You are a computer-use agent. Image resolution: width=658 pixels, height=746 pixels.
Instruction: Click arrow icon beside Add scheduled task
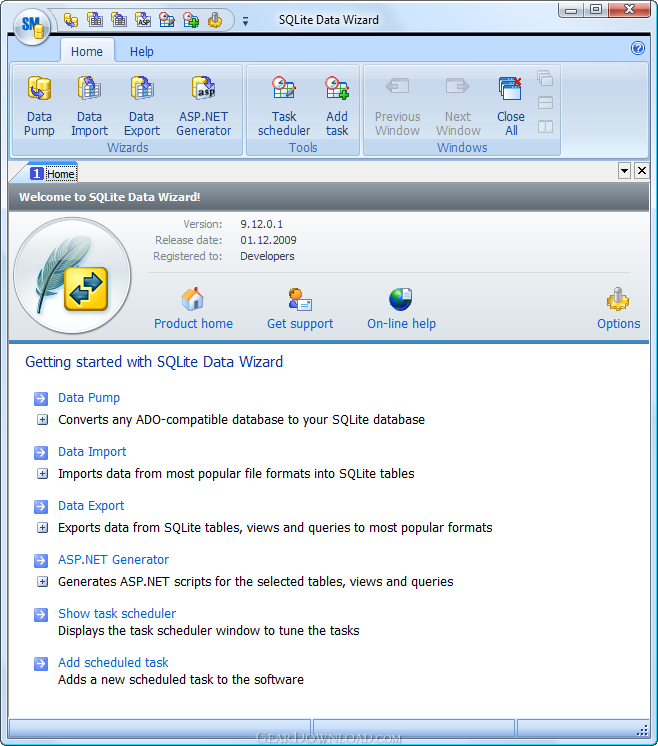[x=41, y=663]
